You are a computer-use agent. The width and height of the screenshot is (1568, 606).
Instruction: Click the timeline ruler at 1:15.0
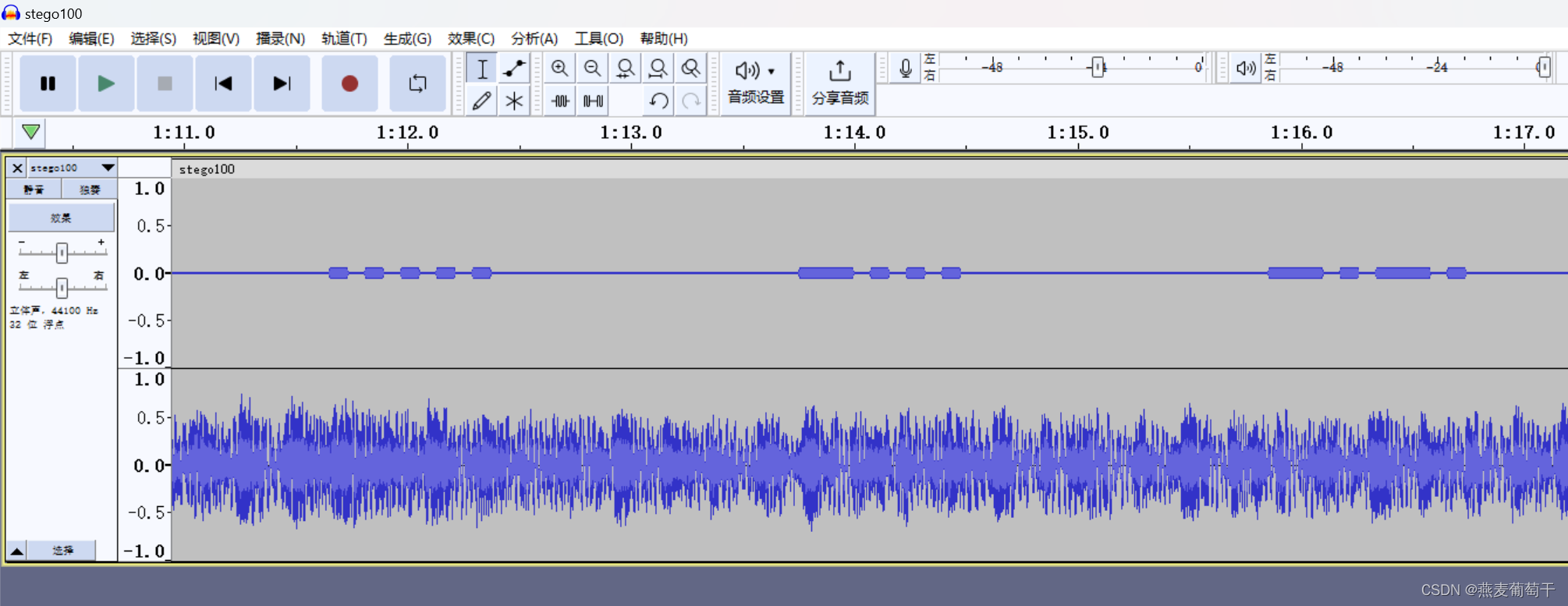pos(1077,133)
